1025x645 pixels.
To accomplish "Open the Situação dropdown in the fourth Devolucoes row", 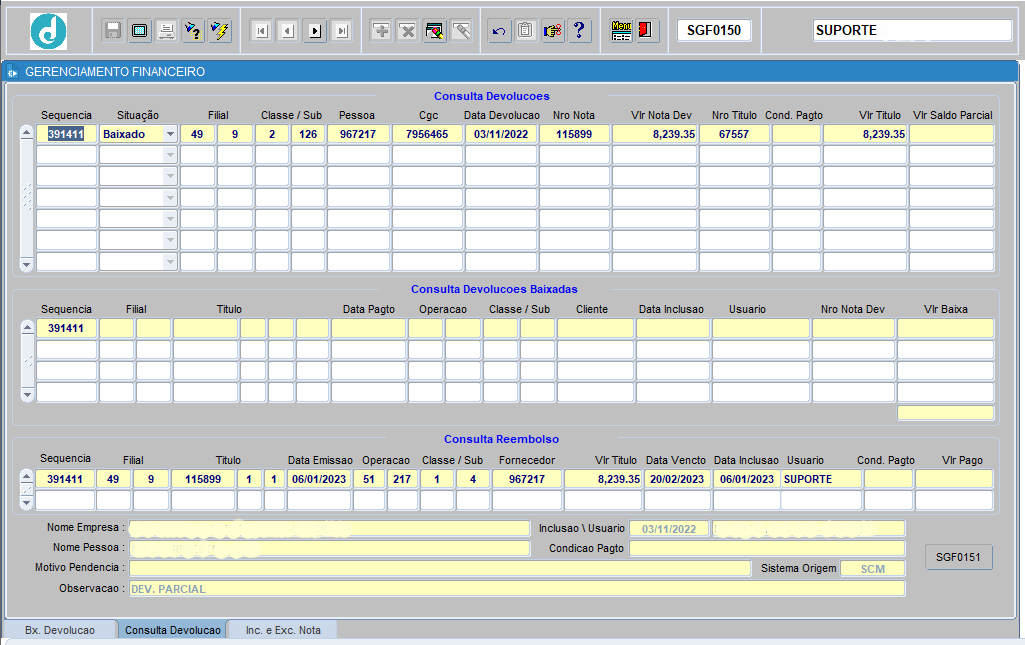I will 170,197.
